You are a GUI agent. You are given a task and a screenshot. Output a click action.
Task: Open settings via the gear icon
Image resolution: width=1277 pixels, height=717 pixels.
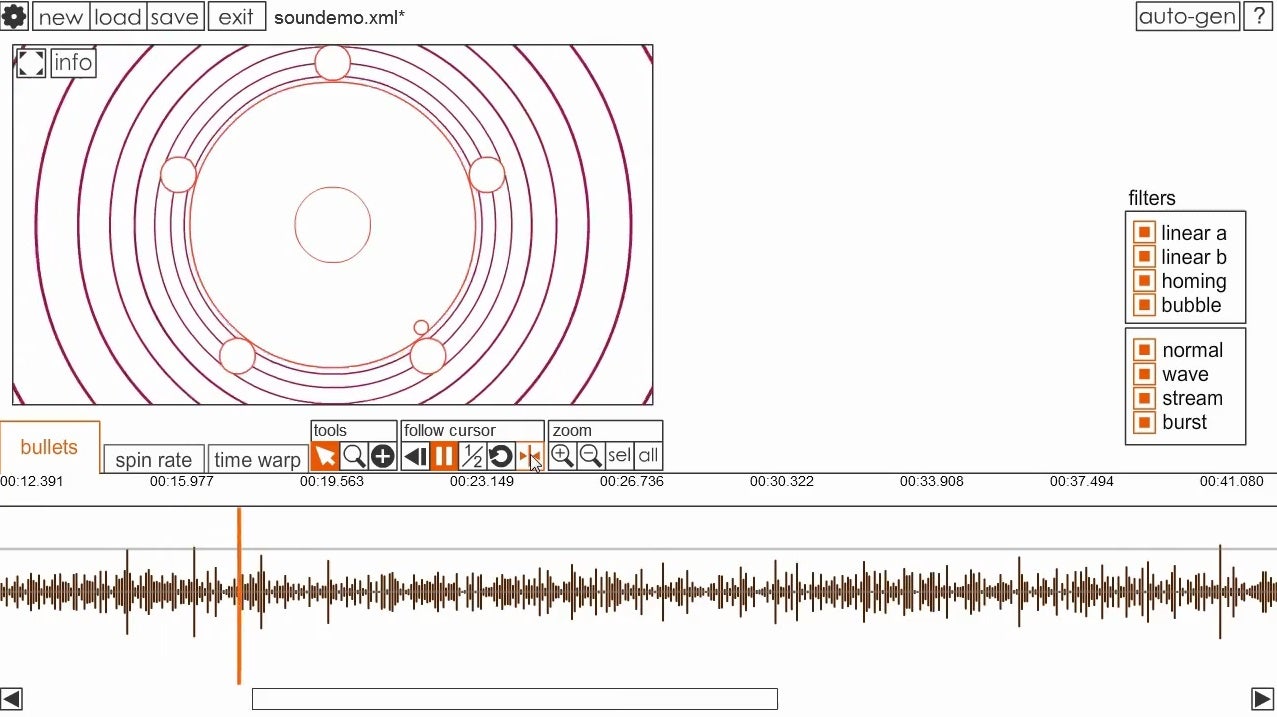14,16
